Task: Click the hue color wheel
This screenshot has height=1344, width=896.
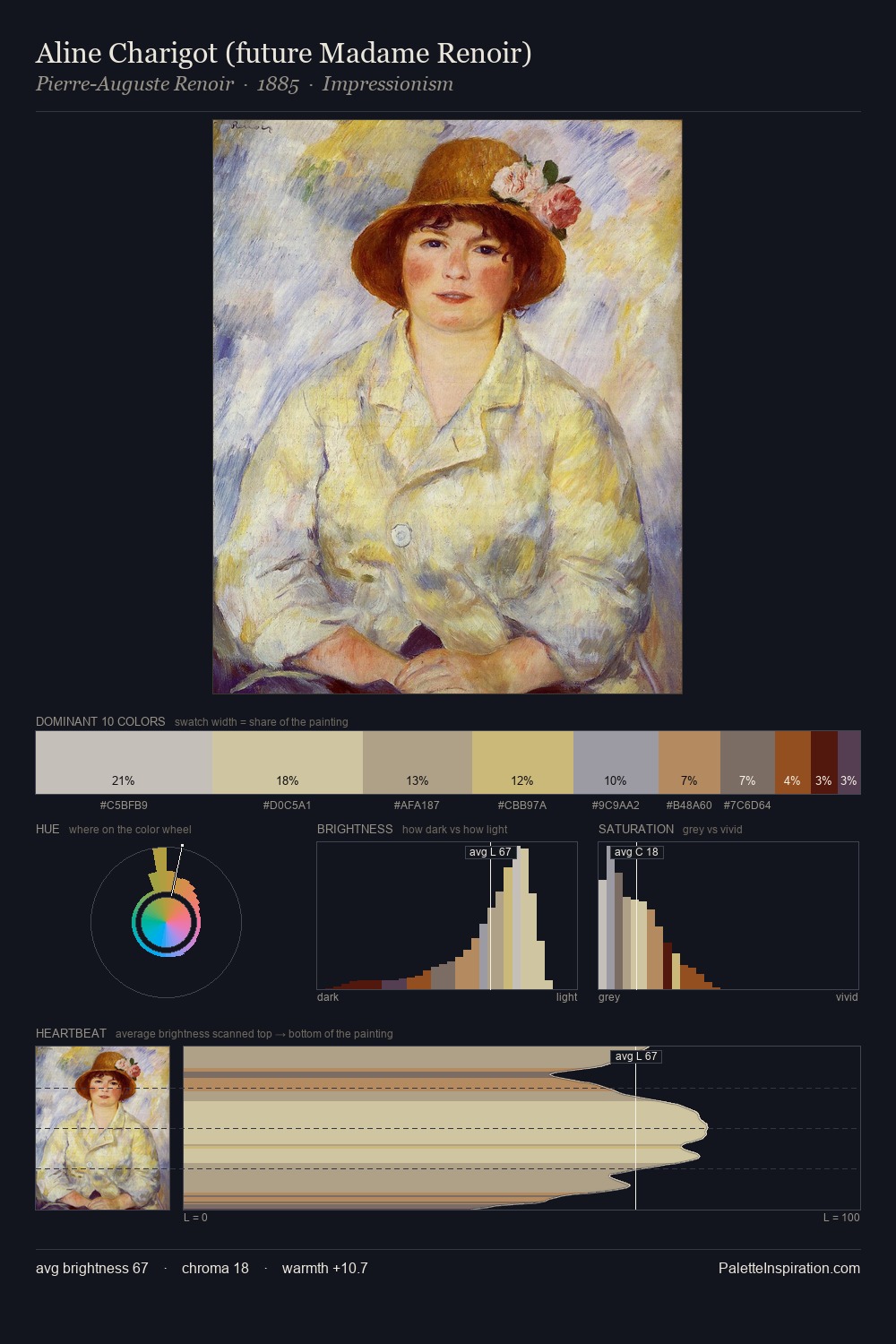Action: point(166,921)
